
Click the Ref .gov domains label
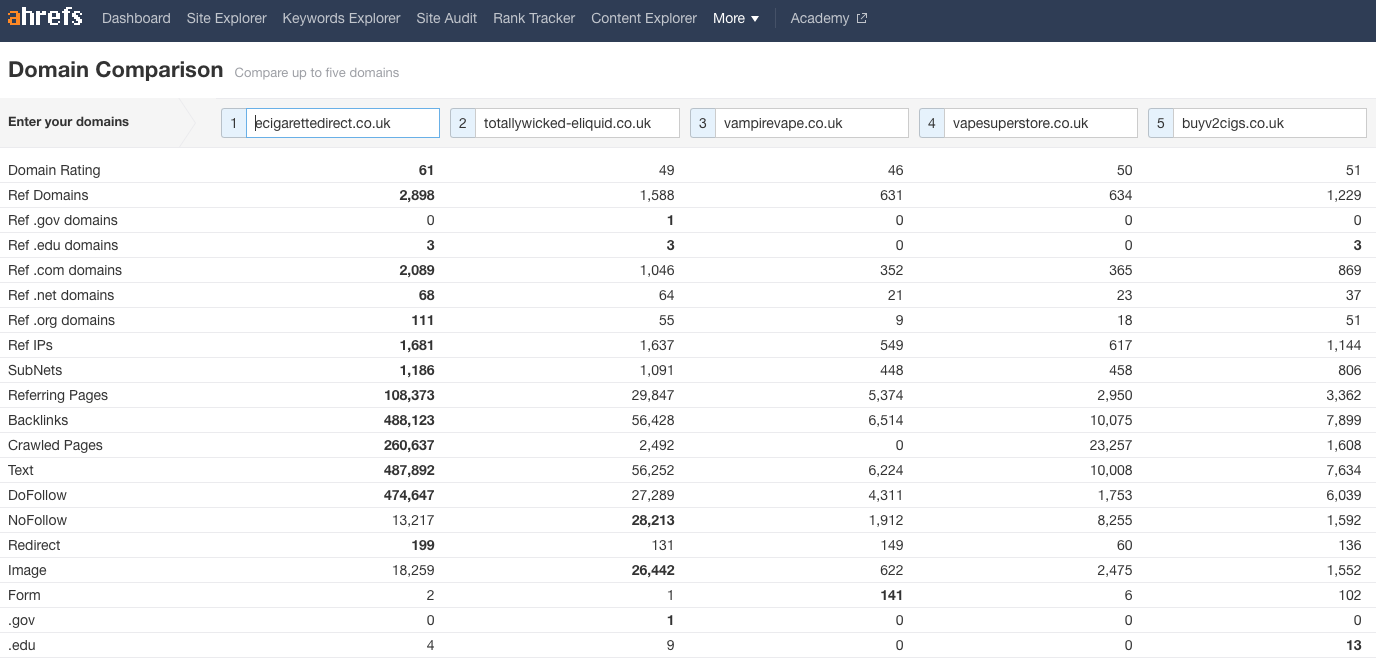[63, 220]
